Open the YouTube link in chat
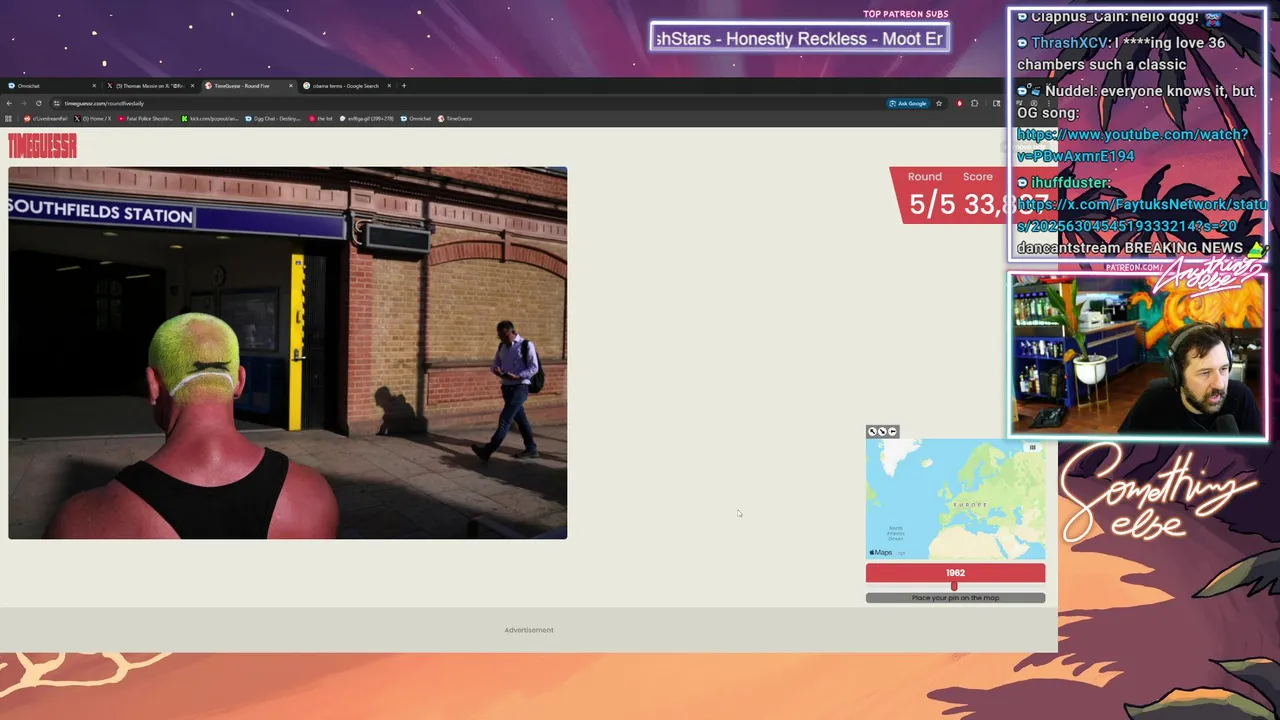This screenshot has height=720, width=1280. (x=1132, y=145)
